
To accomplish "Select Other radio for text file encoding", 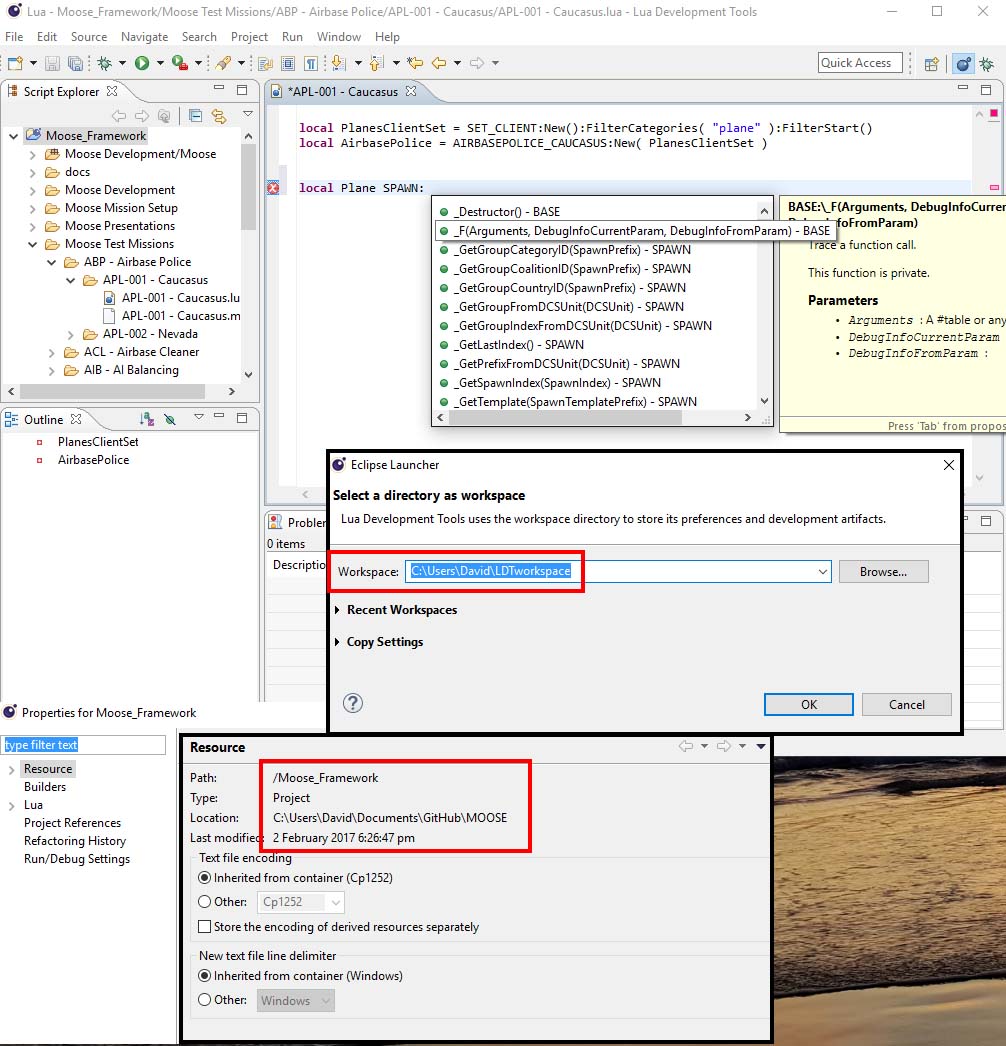I will [x=205, y=901].
